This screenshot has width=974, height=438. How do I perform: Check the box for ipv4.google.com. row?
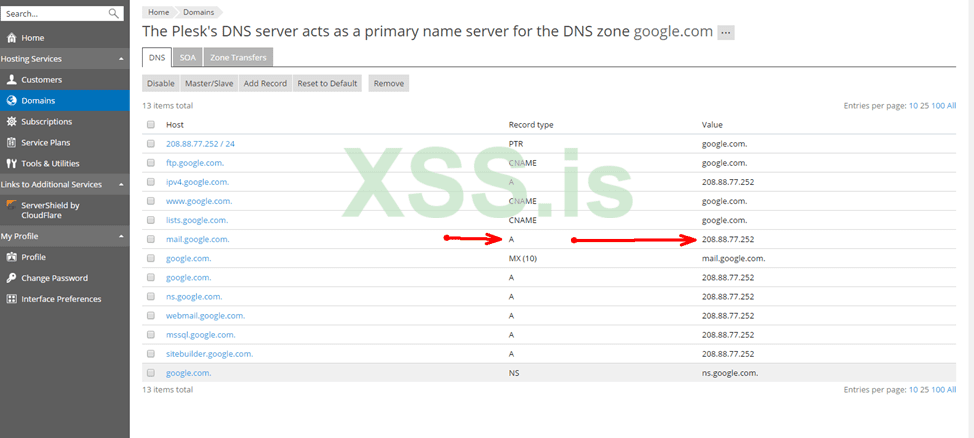[150, 182]
